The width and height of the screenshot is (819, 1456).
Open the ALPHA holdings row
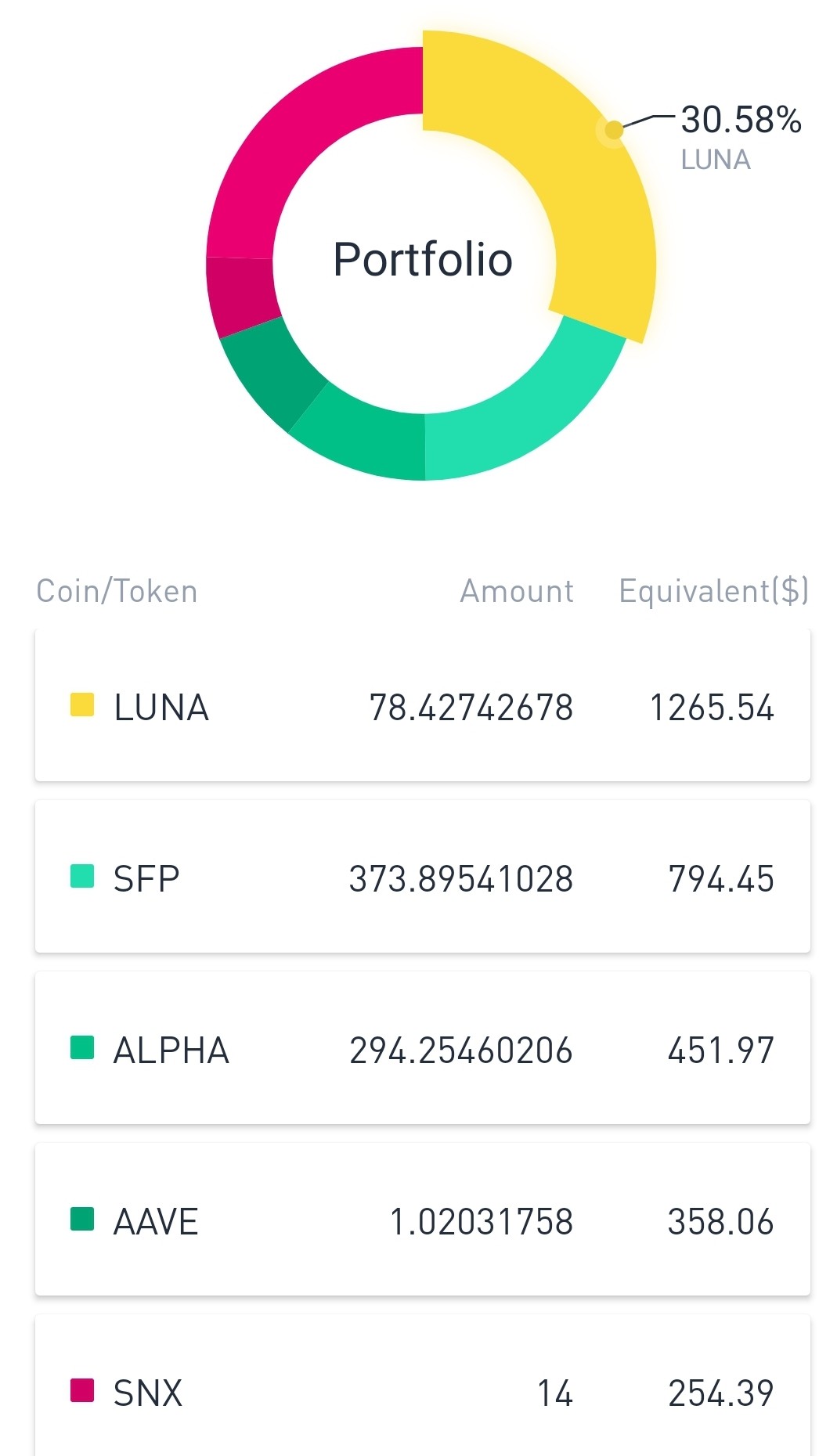click(423, 1047)
